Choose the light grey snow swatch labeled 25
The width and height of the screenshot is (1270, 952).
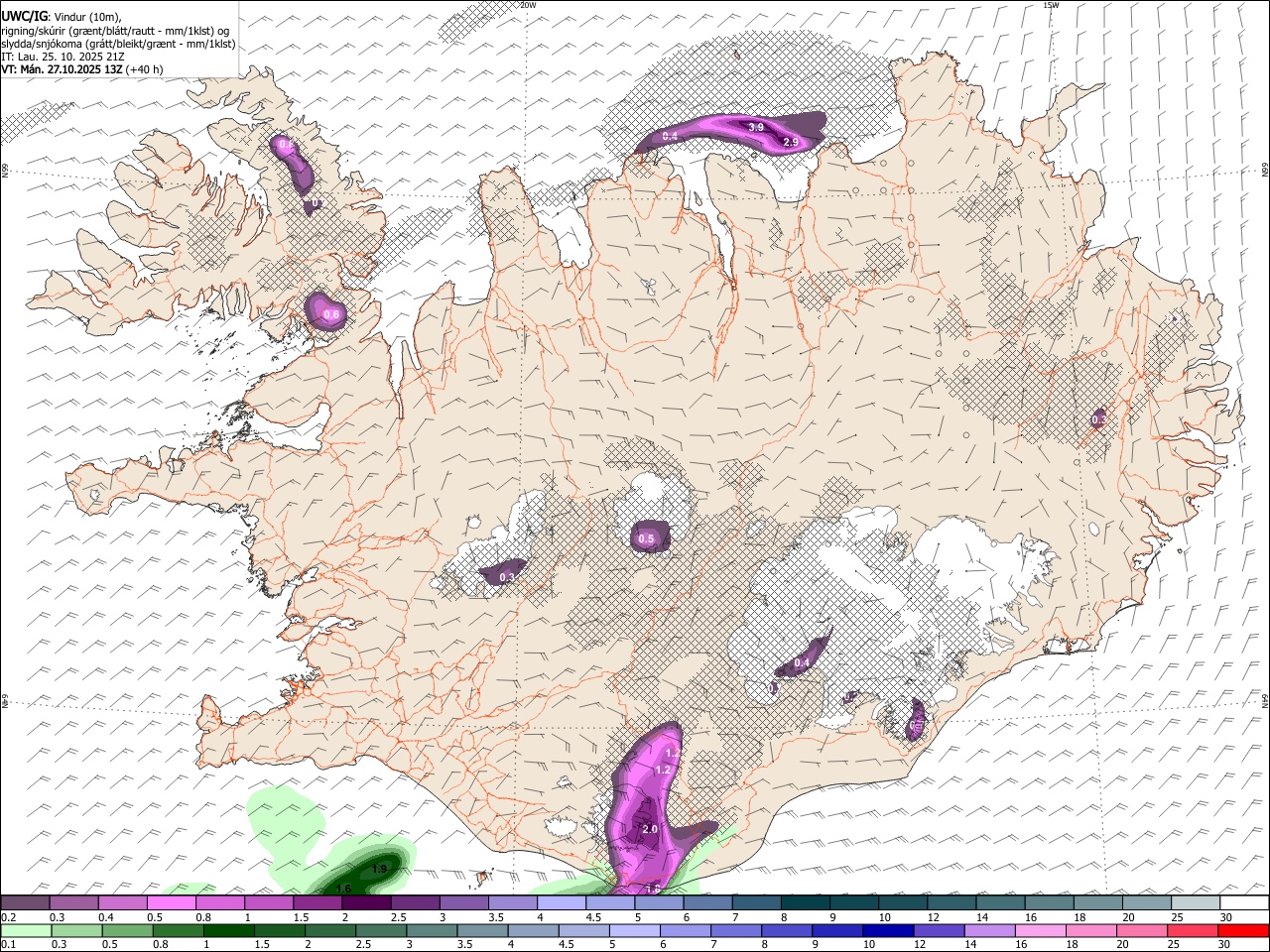[x=1196, y=903]
